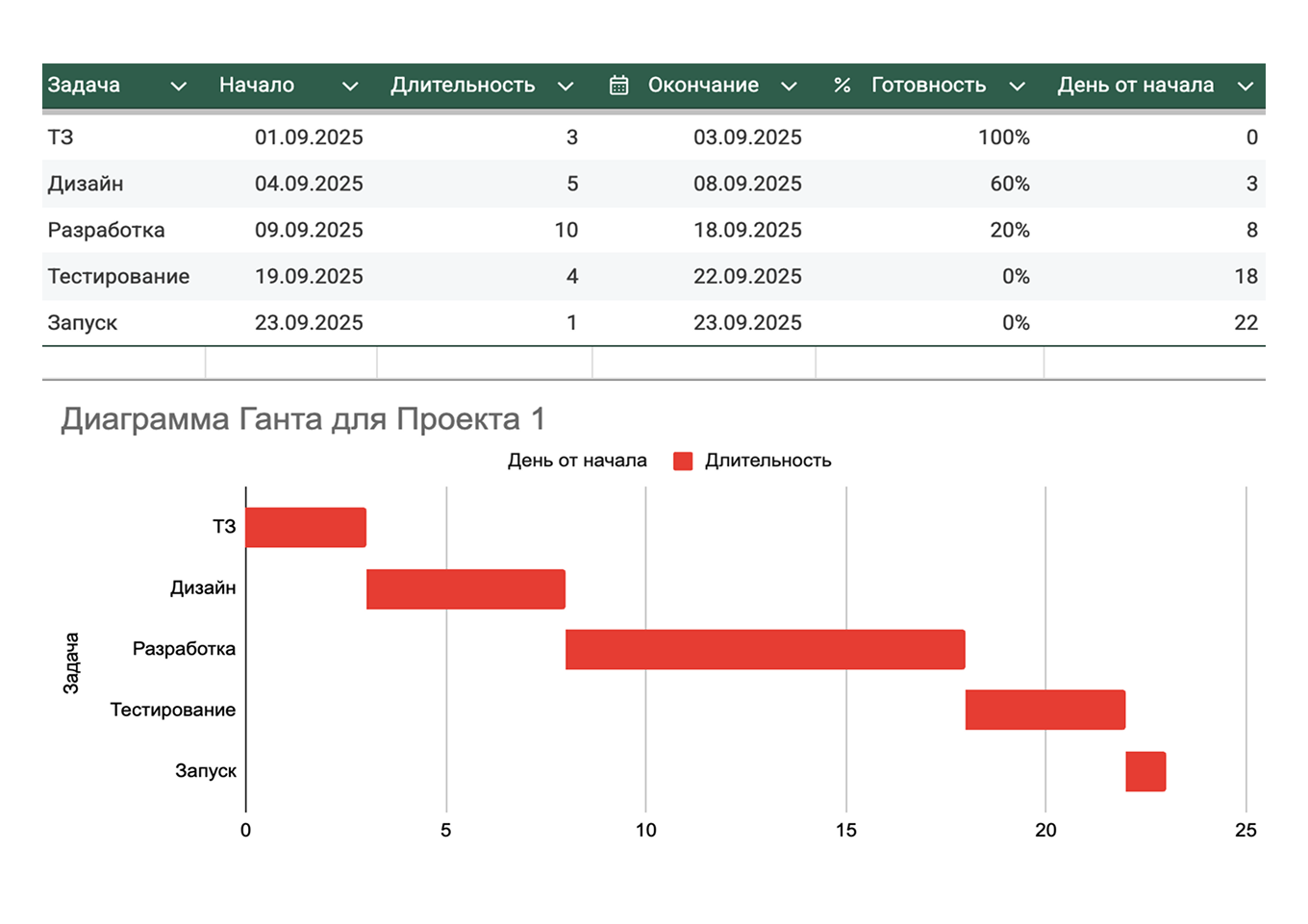Select duration value 3 in ТЗ row
The height and width of the screenshot is (924, 1308).
tap(572, 137)
